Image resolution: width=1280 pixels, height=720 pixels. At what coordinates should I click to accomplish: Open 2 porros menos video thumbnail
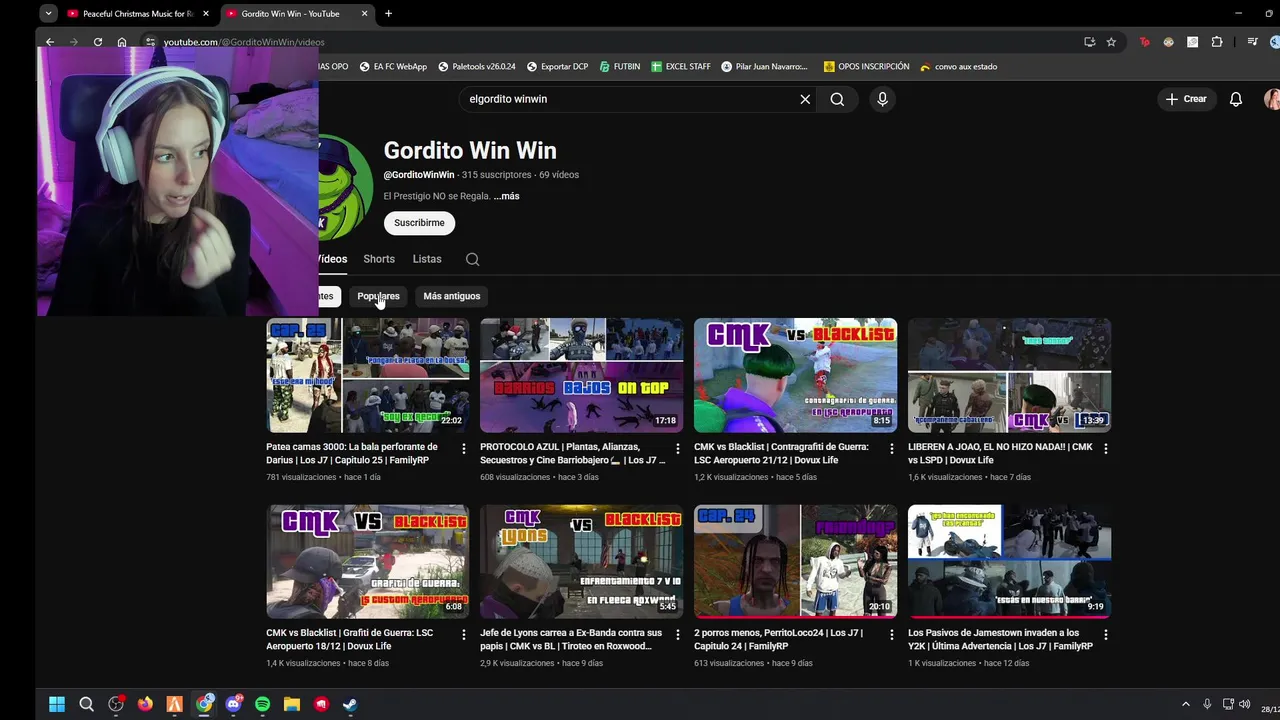pos(796,561)
